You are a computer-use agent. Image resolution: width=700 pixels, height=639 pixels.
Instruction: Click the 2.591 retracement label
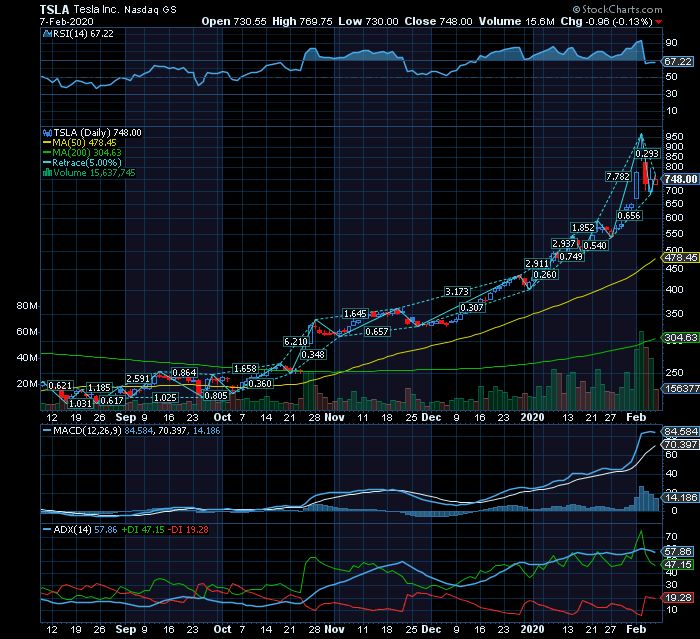click(x=138, y=379)
